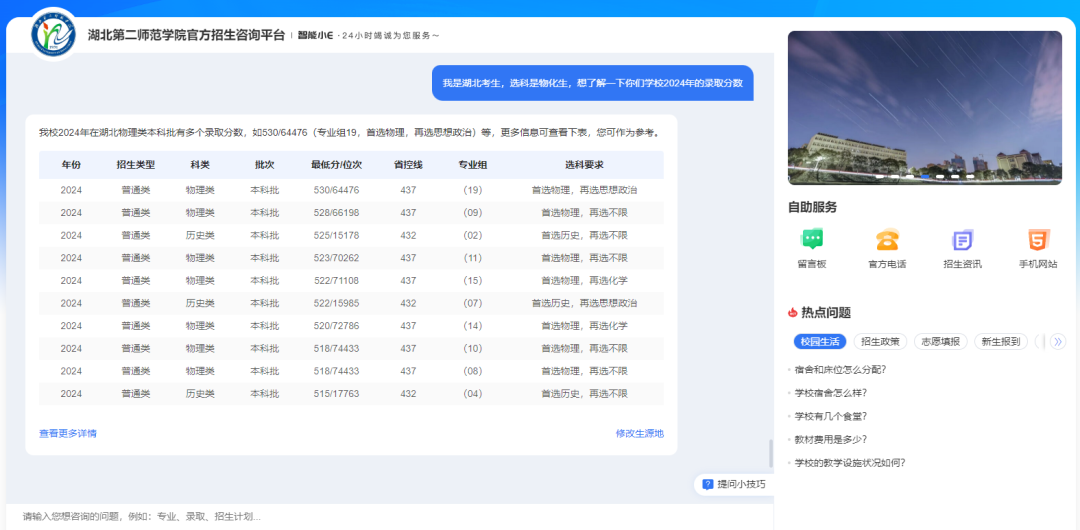Image resolution: width=1080 pixels, height=530 pixels.
Task: Open the 留言板 message board icon
Action: (x=812, y=241)
